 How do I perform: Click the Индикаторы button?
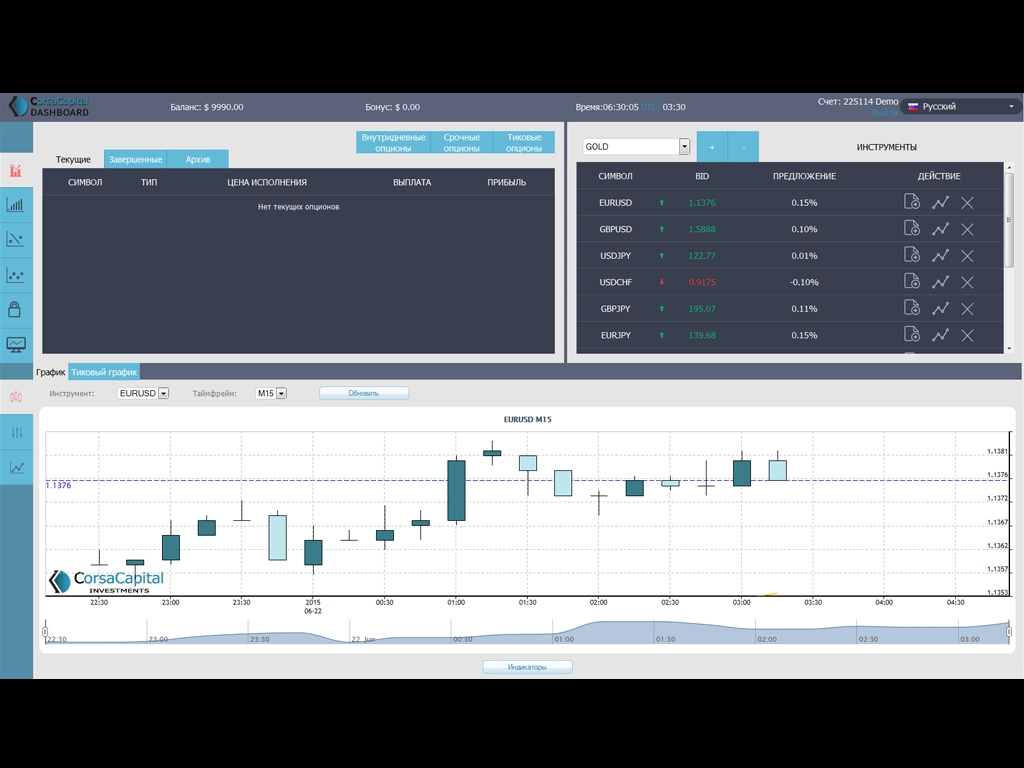[527, 667]
